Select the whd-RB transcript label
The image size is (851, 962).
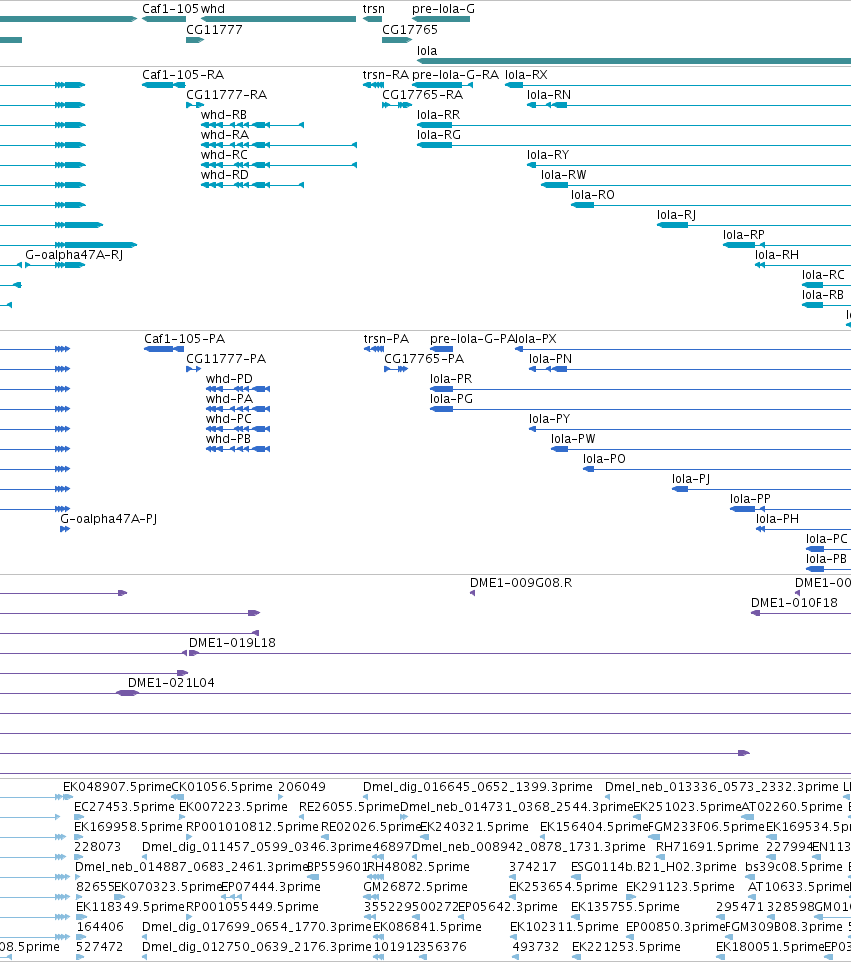coord(223,115)
